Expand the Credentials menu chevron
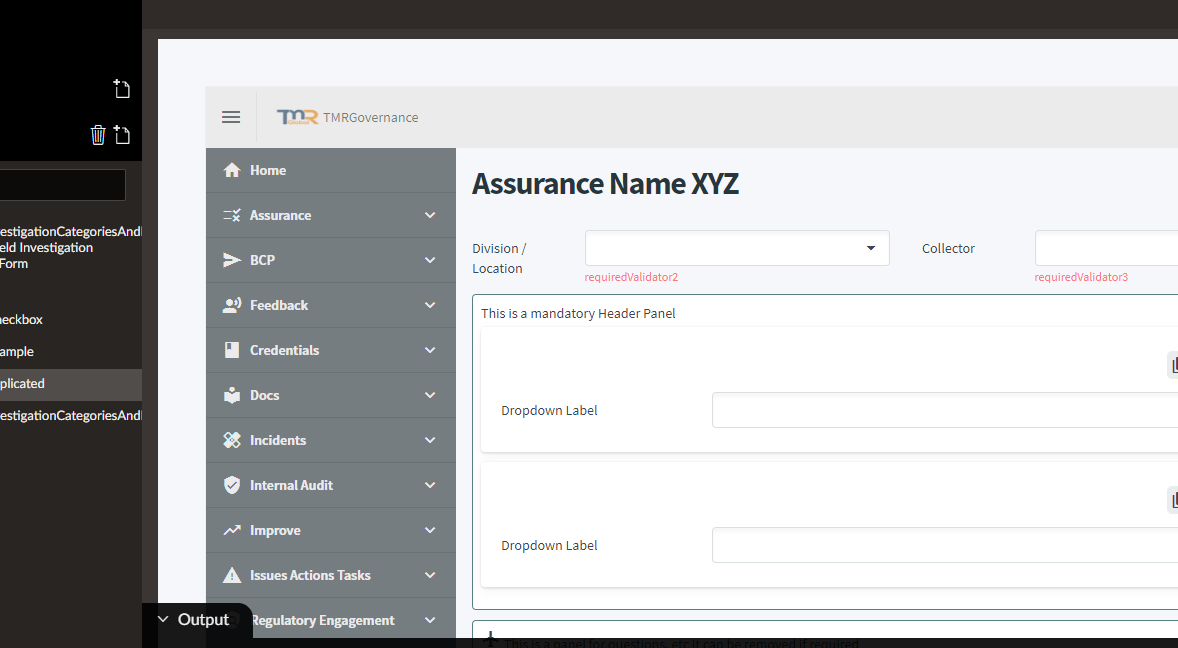This screenshot has width=1178, height=648. 430,351
